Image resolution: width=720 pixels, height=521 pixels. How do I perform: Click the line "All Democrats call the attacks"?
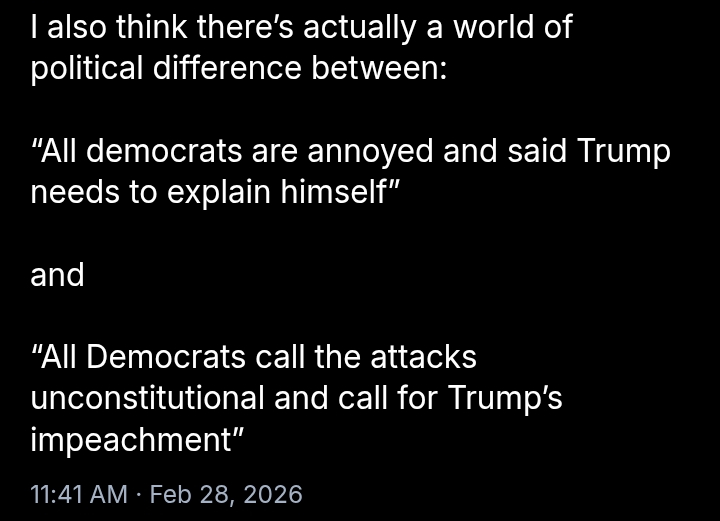[254, 357]
